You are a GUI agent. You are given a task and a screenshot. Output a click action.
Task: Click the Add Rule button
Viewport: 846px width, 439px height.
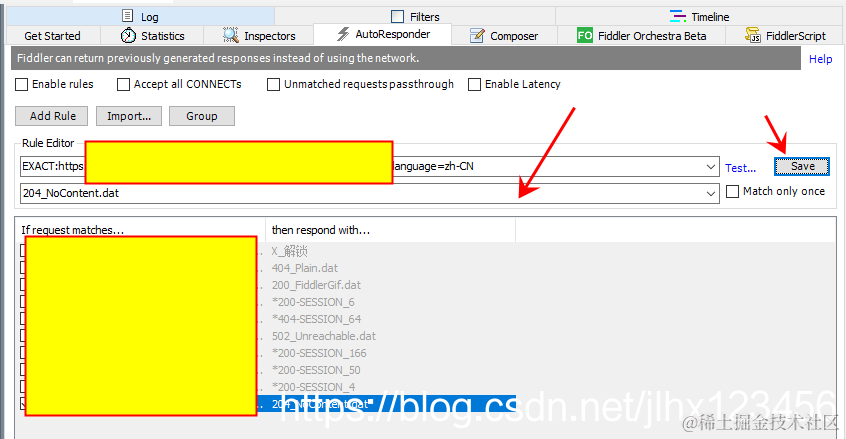53,116
